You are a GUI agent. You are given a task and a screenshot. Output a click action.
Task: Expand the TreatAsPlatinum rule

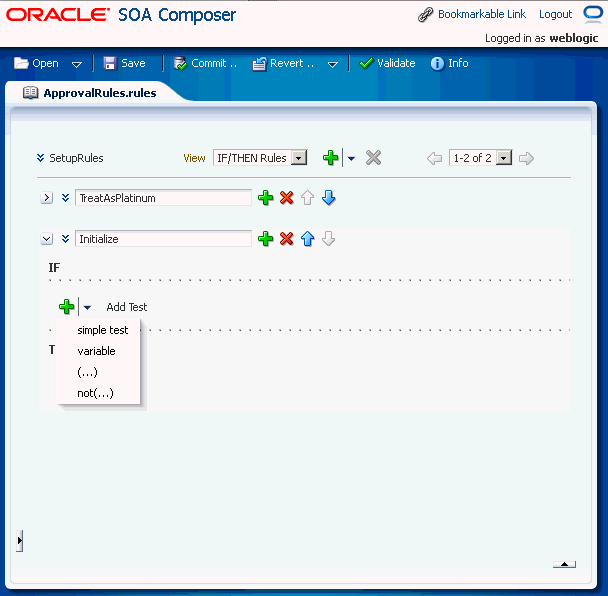click(x=47, y=198)
